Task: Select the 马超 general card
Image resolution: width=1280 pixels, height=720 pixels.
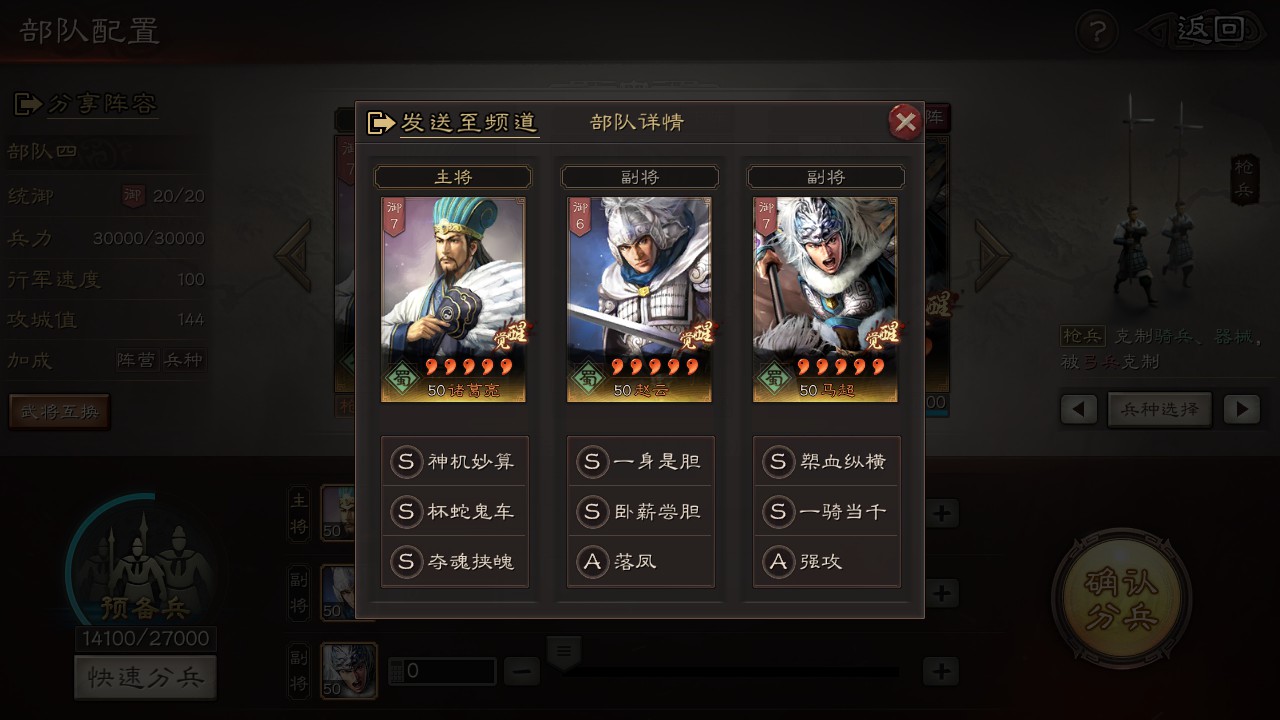Action: pyautogui.click(x=826, y=299)
